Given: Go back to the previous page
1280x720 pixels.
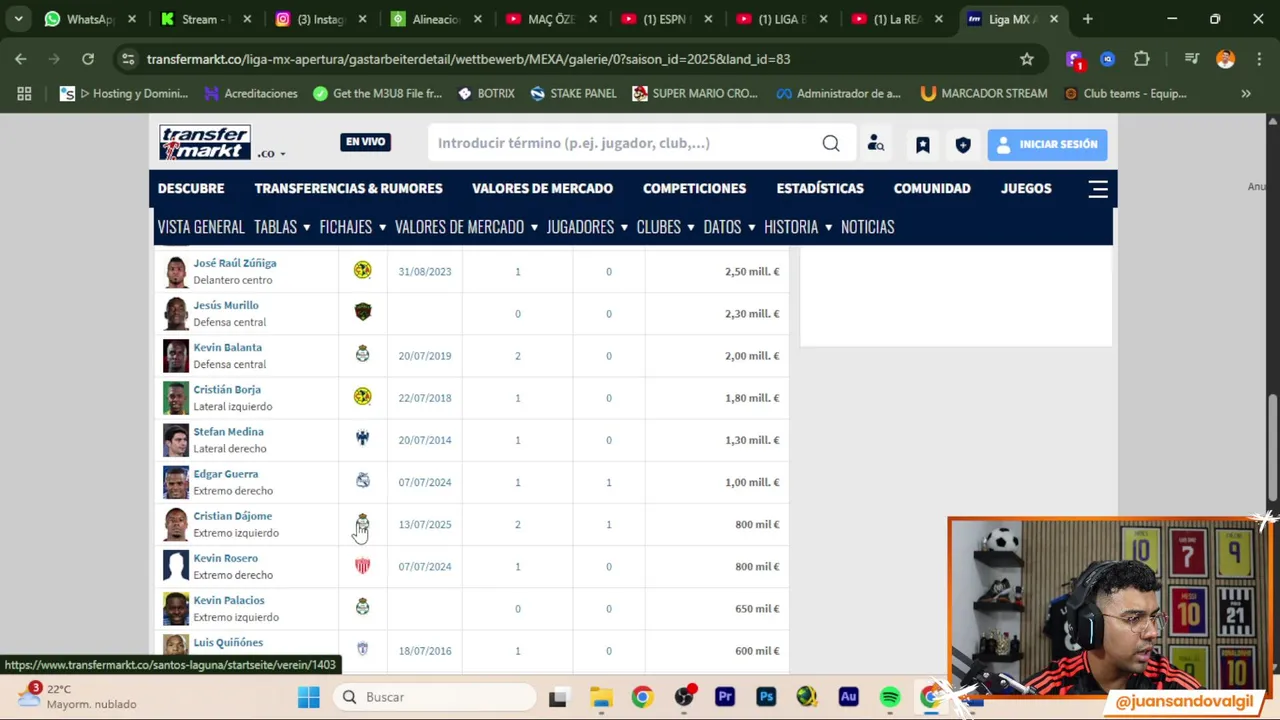Looking at the screenshot, I should coord(21,59).
